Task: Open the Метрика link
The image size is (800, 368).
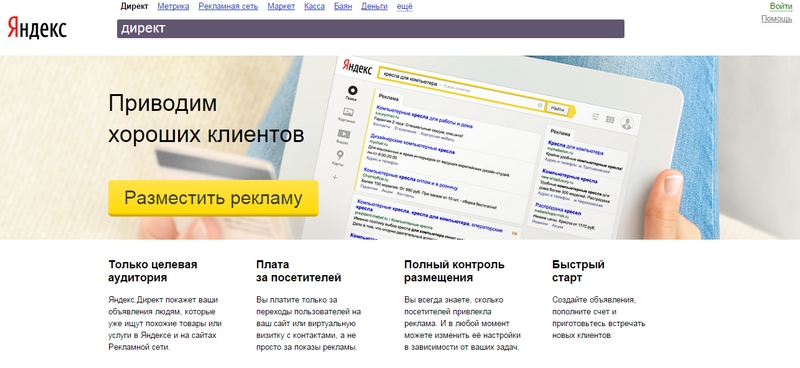Action: [x=173, y=7]
